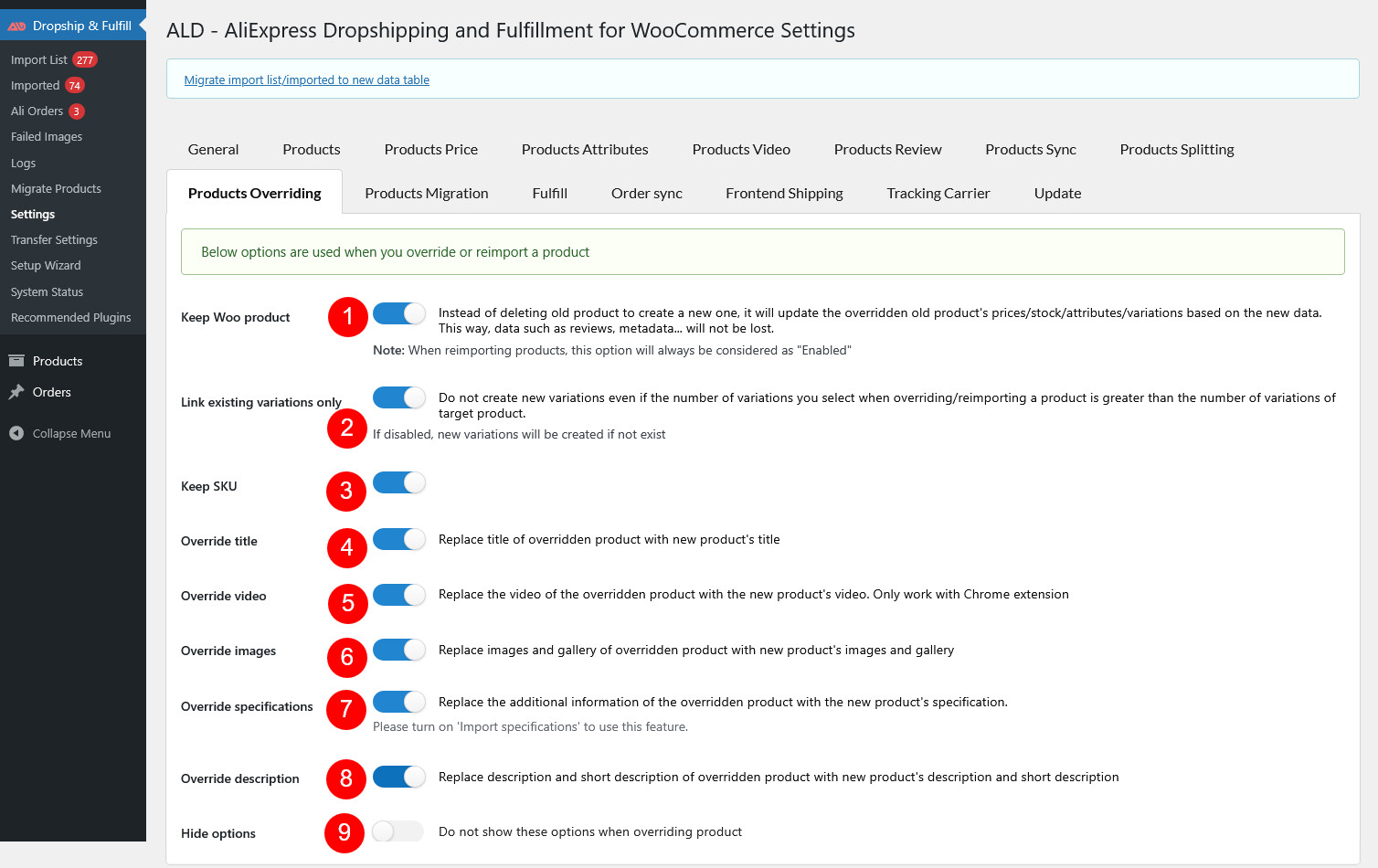Toggle the Keep SKU switch
The height and width of the screenshot is (868, 1378).
click(x=398, y=482)
